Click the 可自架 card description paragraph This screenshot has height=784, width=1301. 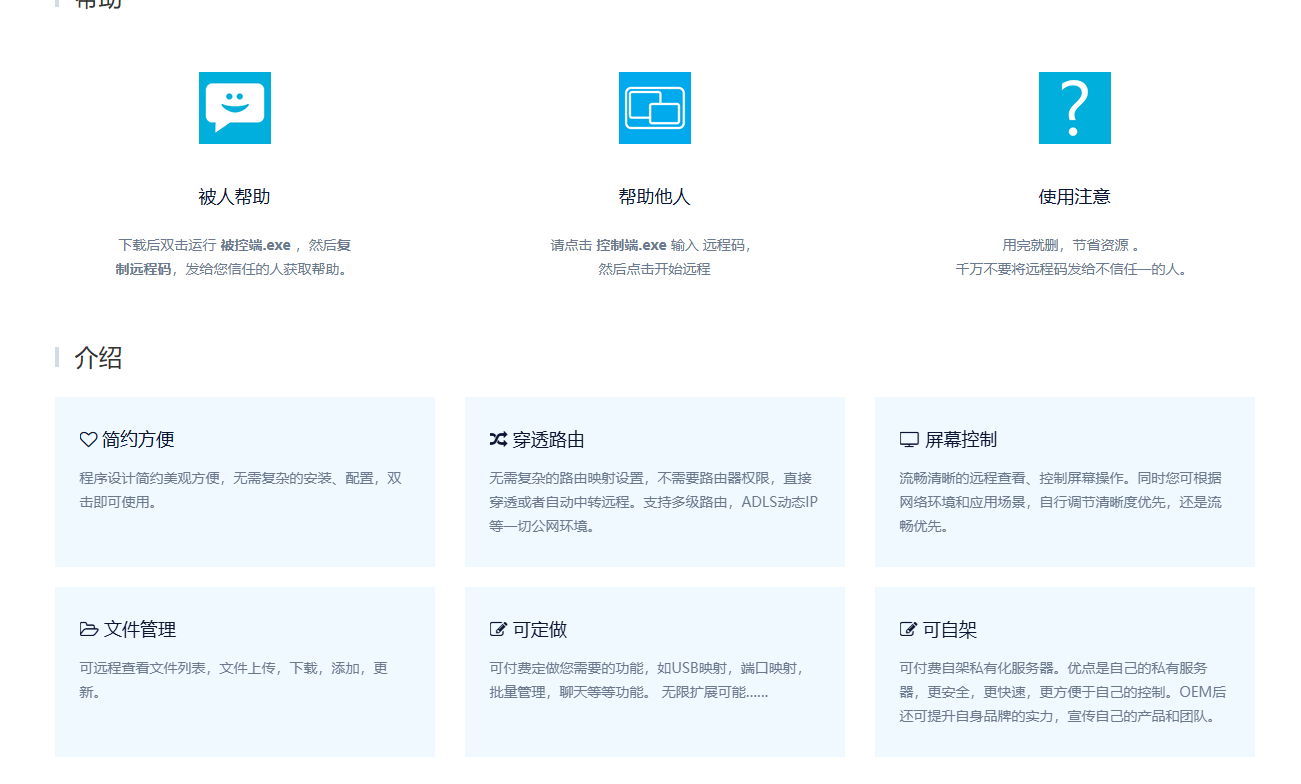pos(1062,692)
